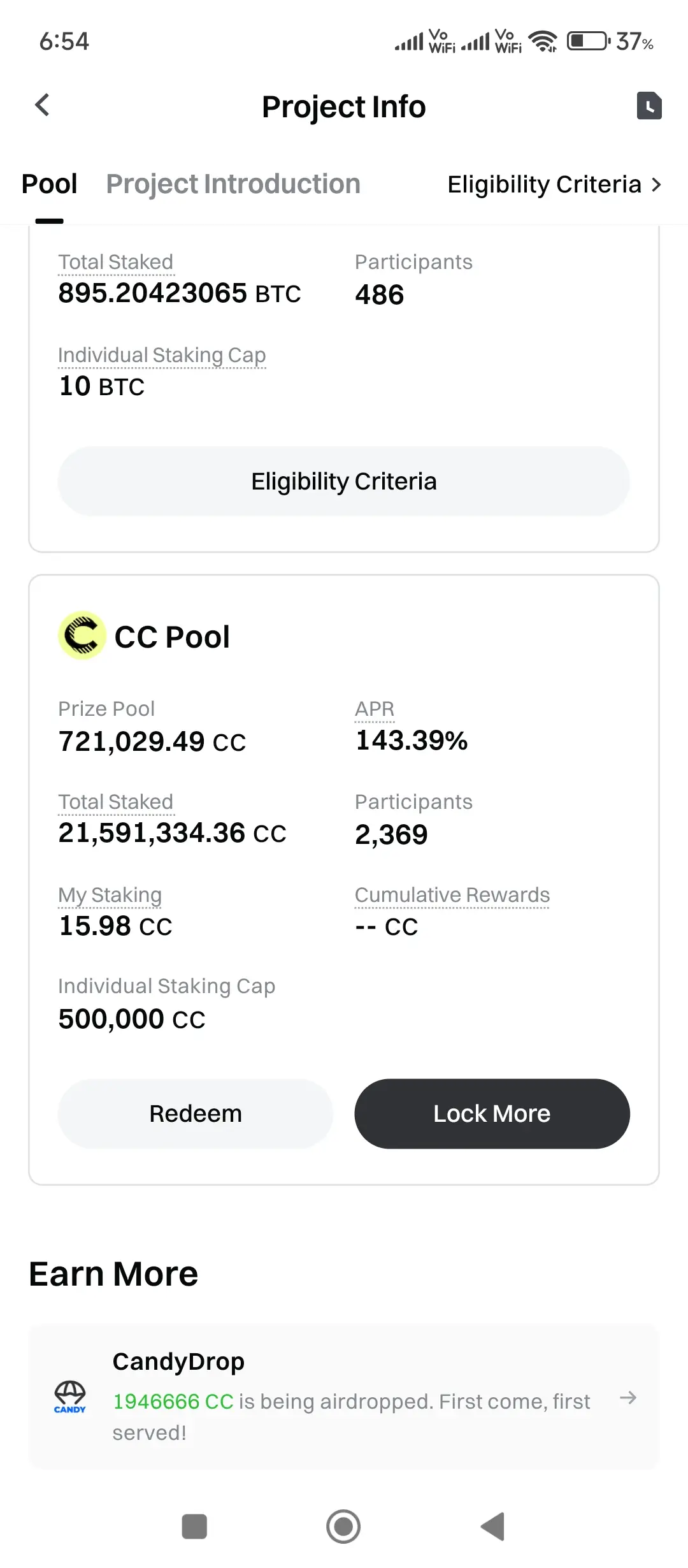Switch to the Pool tab

pyautogui.click(x=50, y=184)
